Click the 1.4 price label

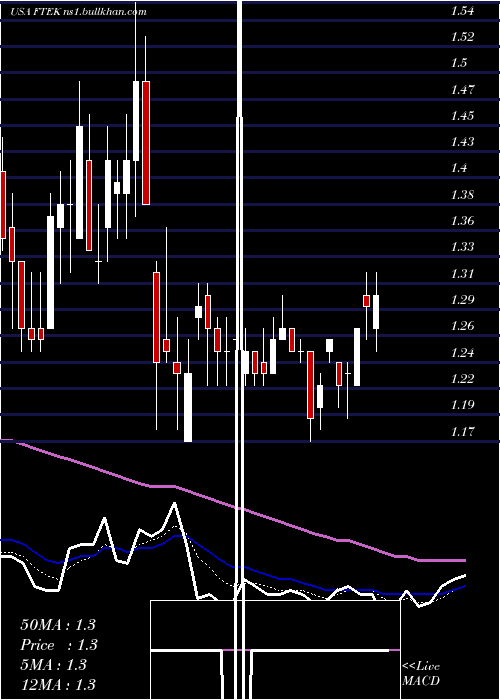(458, 168)
